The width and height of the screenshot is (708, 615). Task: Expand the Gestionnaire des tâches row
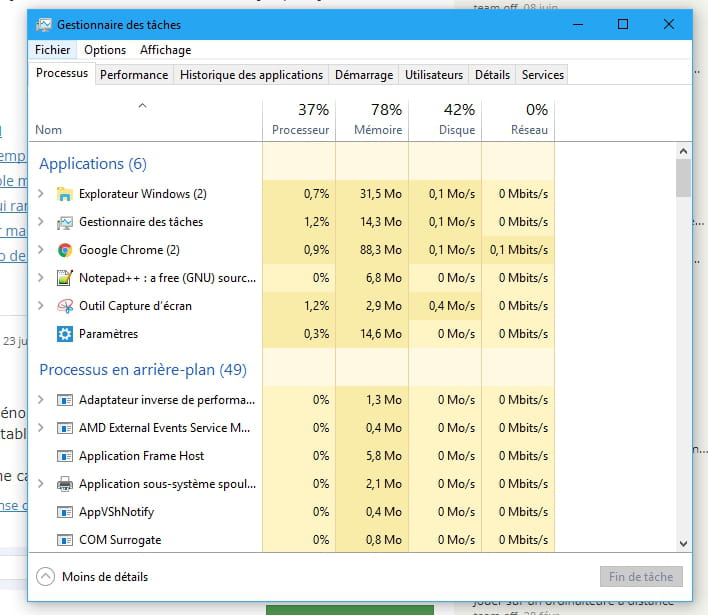tap(41, 222)
